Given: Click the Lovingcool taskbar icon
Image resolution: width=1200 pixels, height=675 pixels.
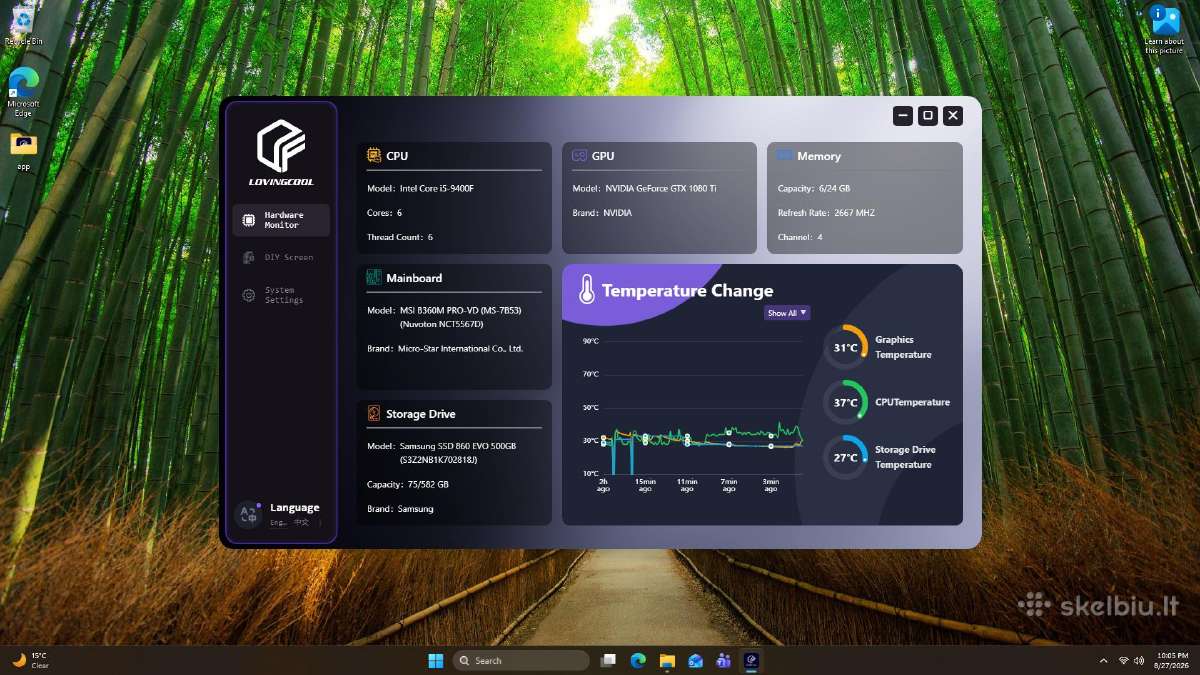Looking at the screenshot, I should click(x=751, y=660).
